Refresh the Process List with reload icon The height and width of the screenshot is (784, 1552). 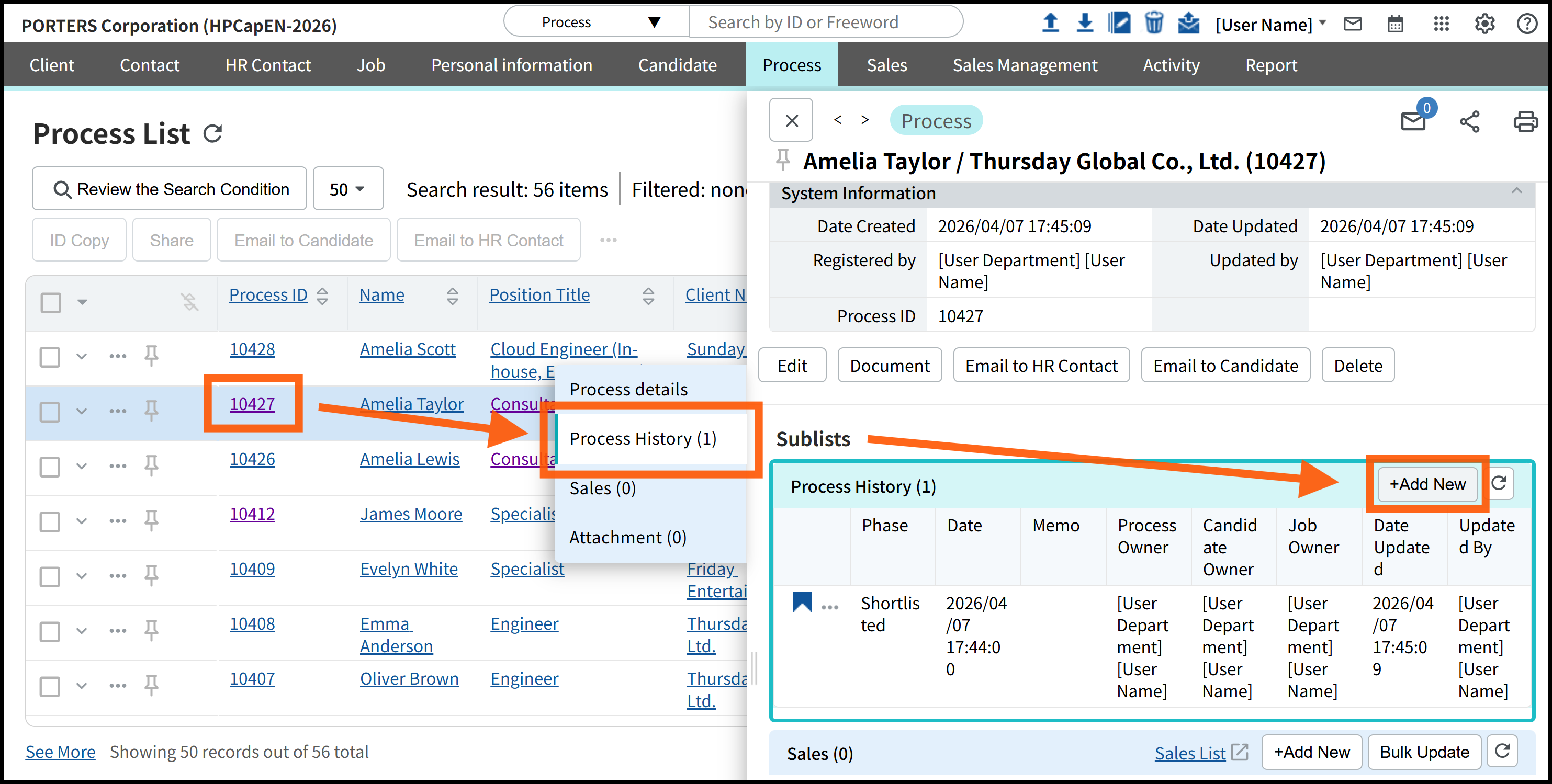pos(212,134)
